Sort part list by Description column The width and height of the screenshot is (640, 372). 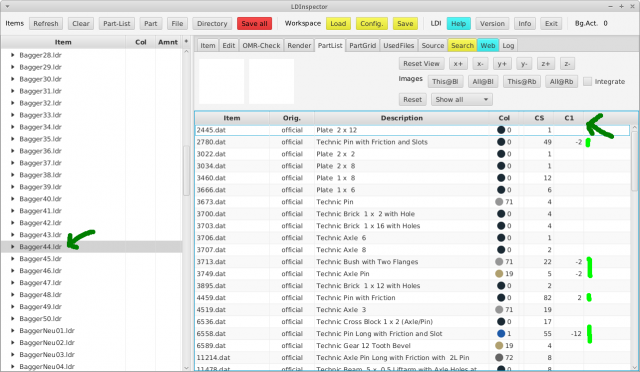coord(402,118)
